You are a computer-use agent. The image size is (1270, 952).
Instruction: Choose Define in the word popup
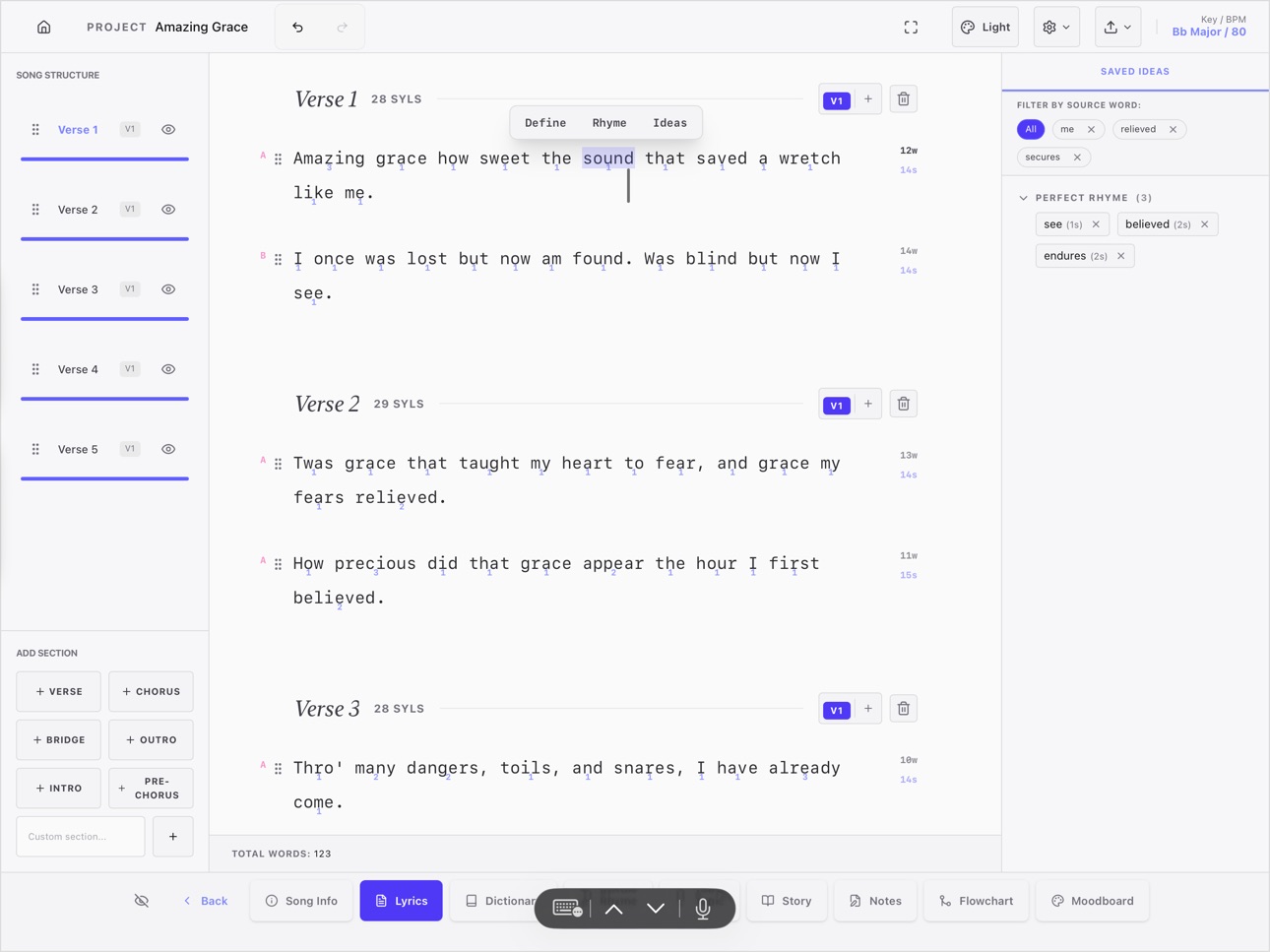[x=545, y=123]
